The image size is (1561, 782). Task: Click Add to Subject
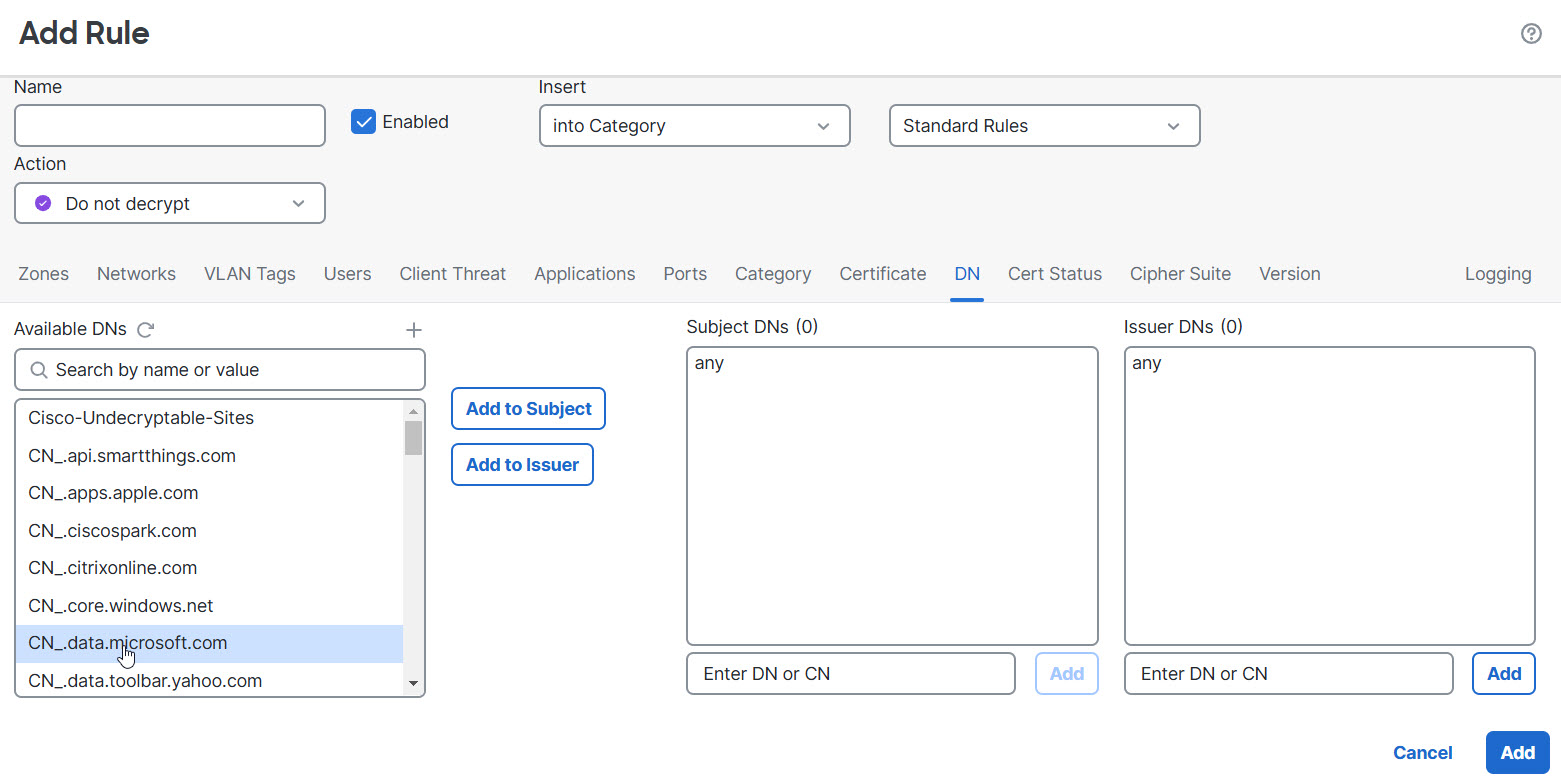pos(528,408)
